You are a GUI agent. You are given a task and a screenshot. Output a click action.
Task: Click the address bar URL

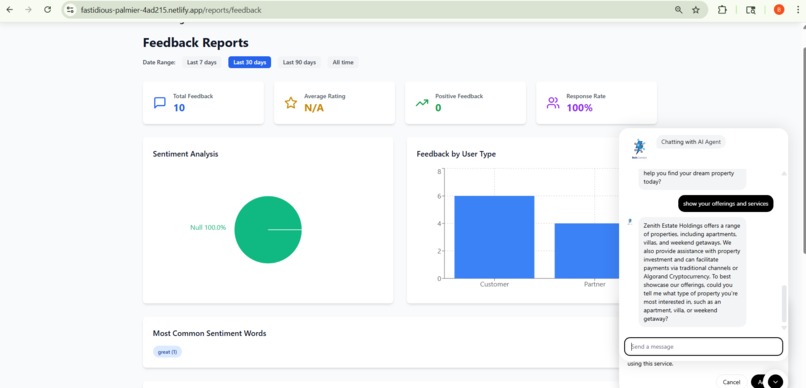[x=171, y=10]
